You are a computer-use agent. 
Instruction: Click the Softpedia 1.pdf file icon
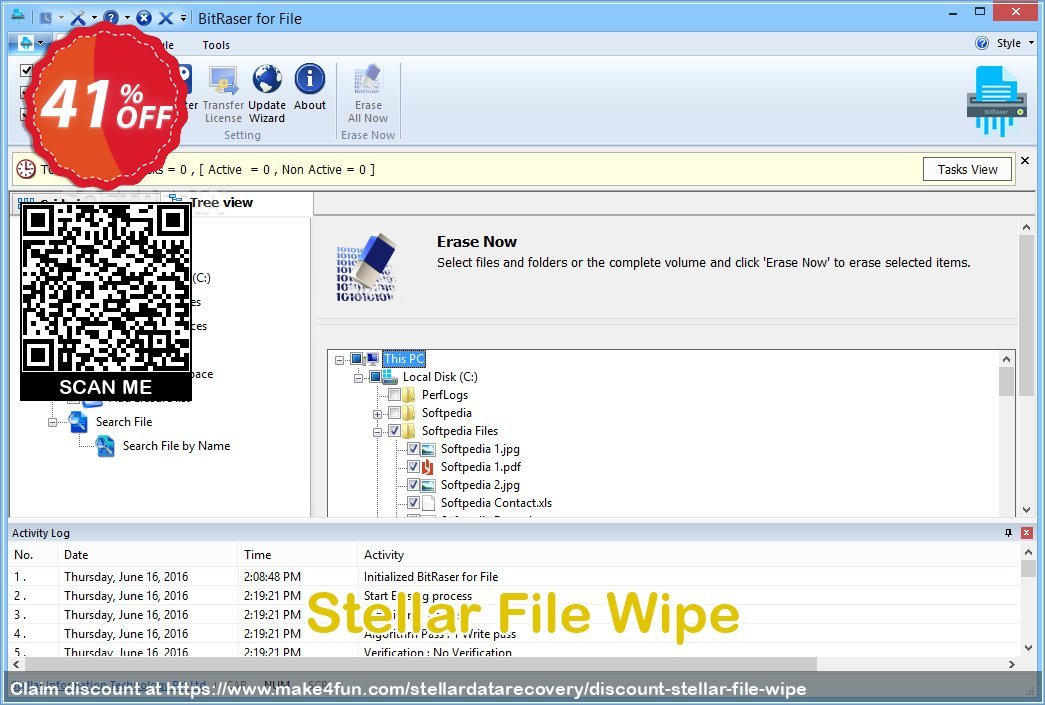point(428,467)
